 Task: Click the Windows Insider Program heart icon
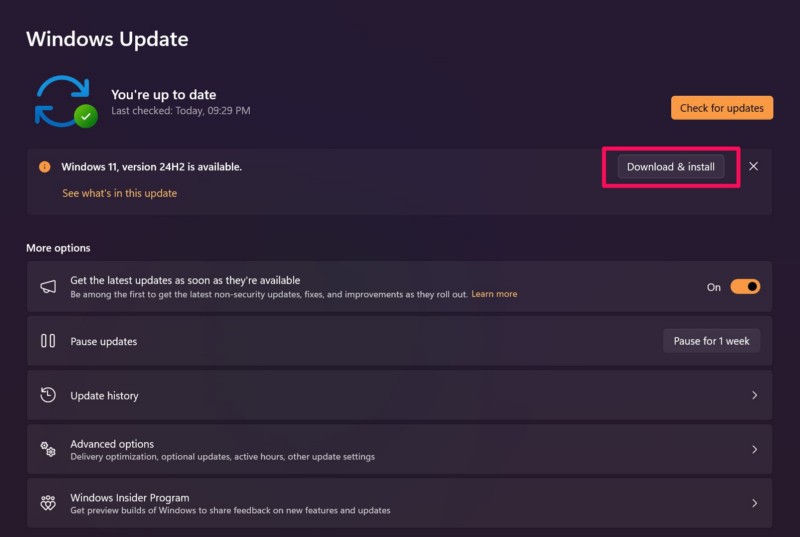click(x=48, y=503)
